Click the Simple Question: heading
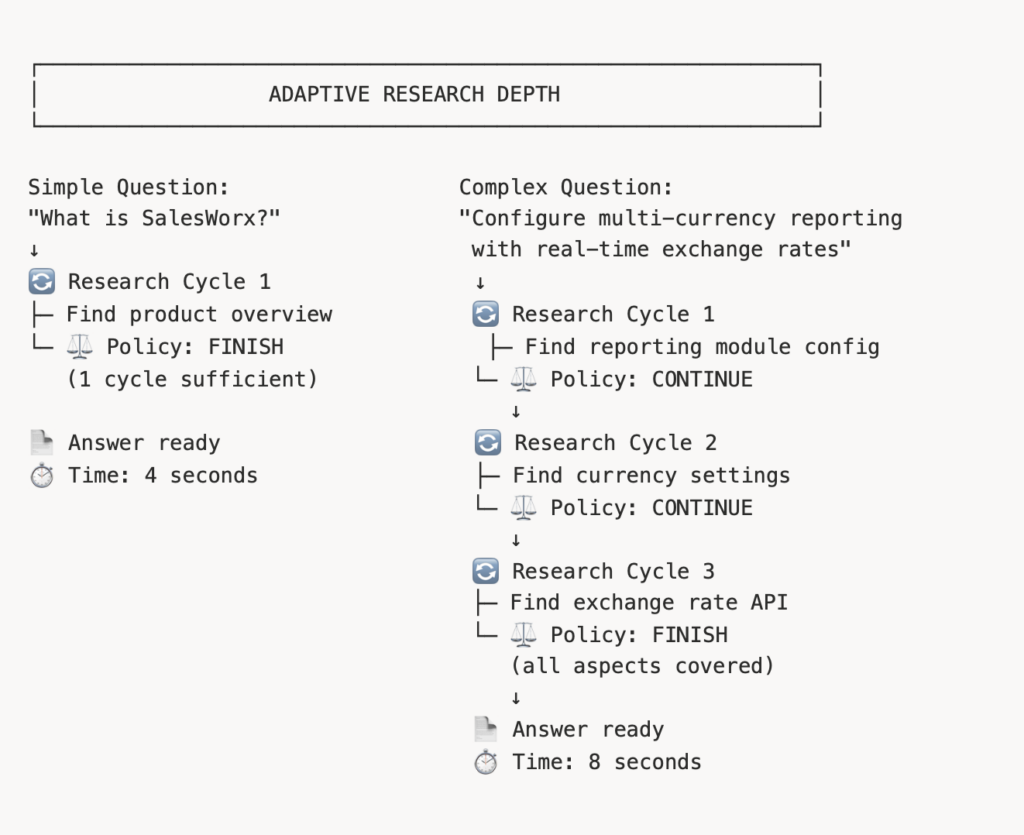Viewport: 1024px width, 835px height. [129, 187]
